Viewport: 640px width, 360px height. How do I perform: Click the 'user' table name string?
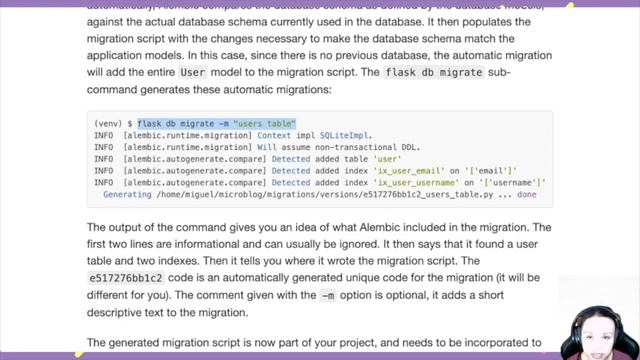387,159
